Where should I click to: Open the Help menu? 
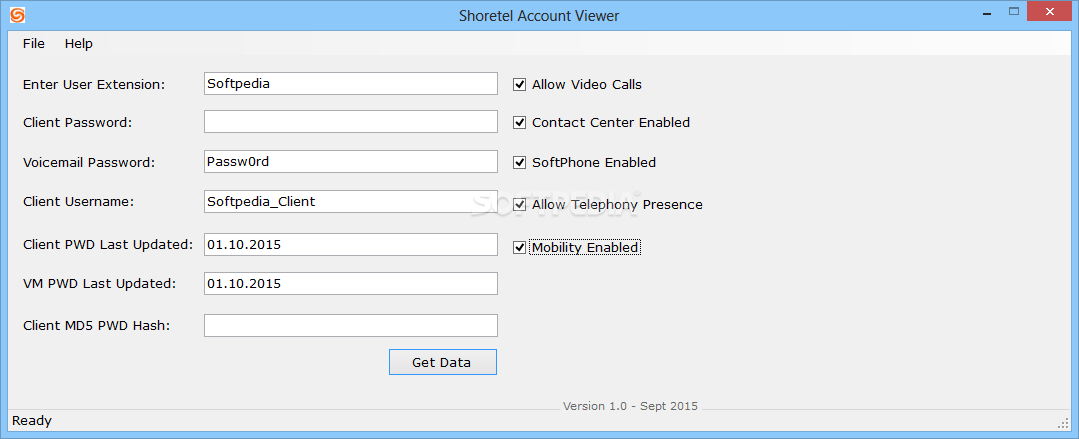click(78, 43)
